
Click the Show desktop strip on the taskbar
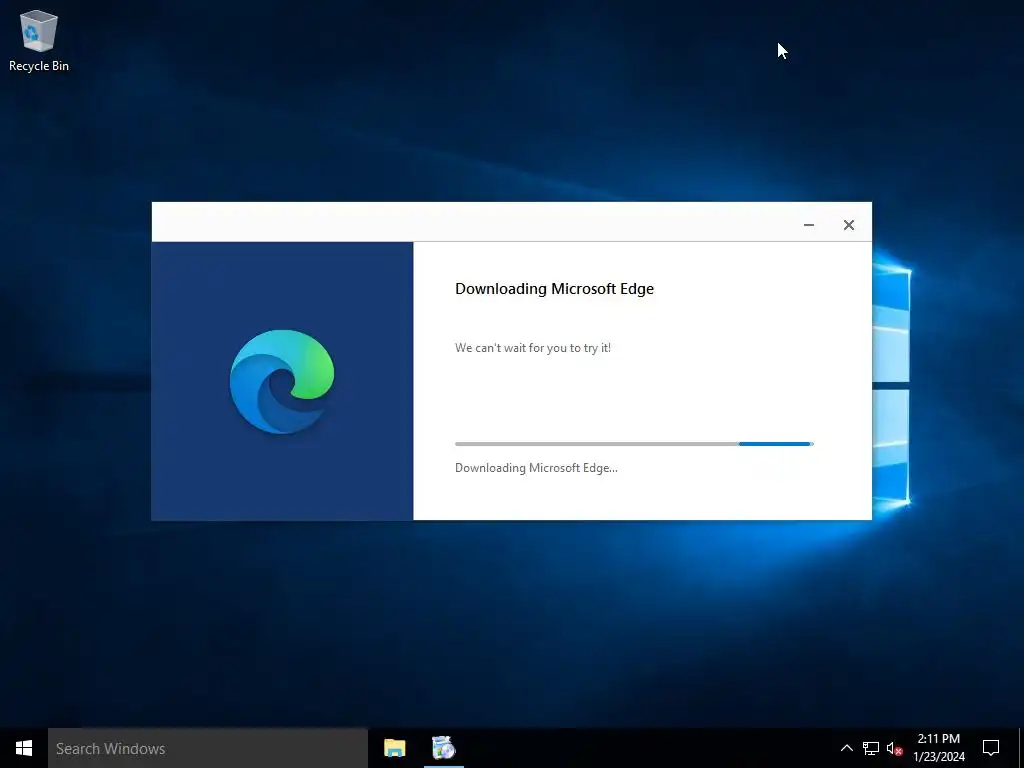(x=1021, y=748)
